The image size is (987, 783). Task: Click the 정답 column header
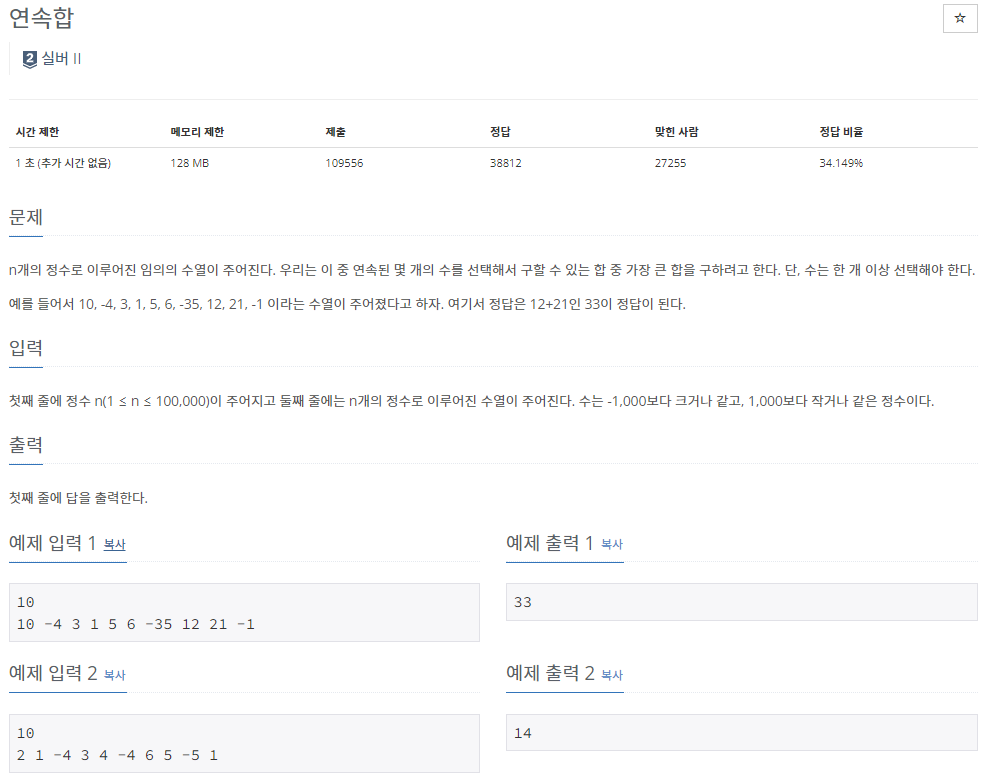tap(500, 132)
